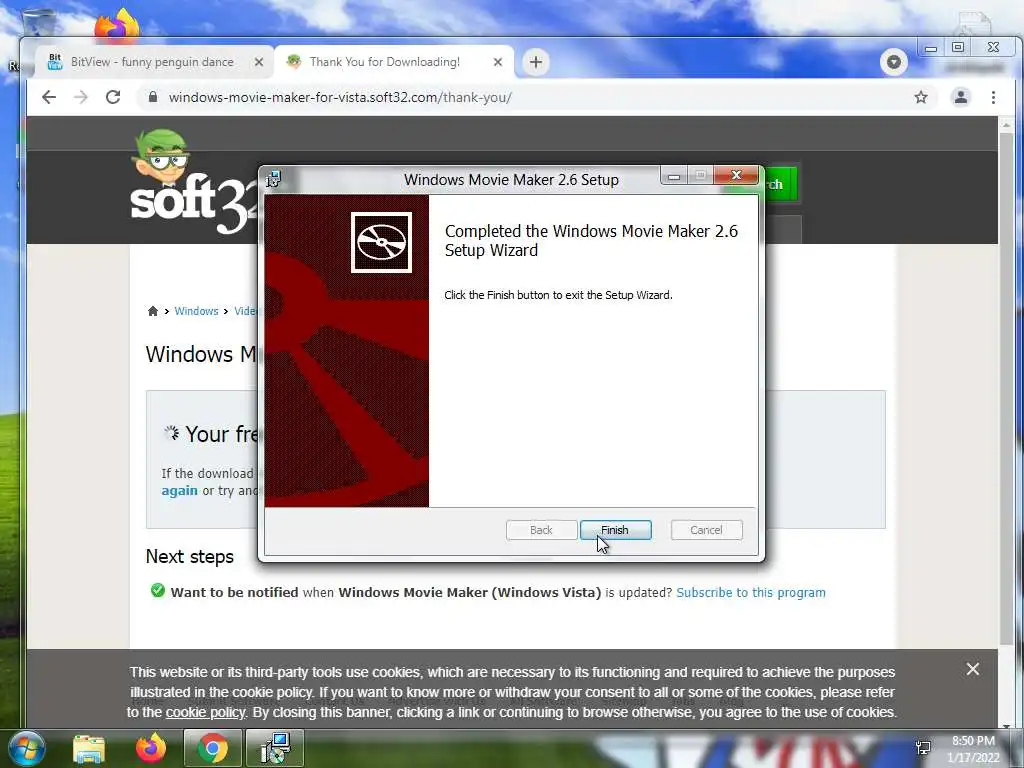Click the disc logo in the setup wizard

(381, 242)
